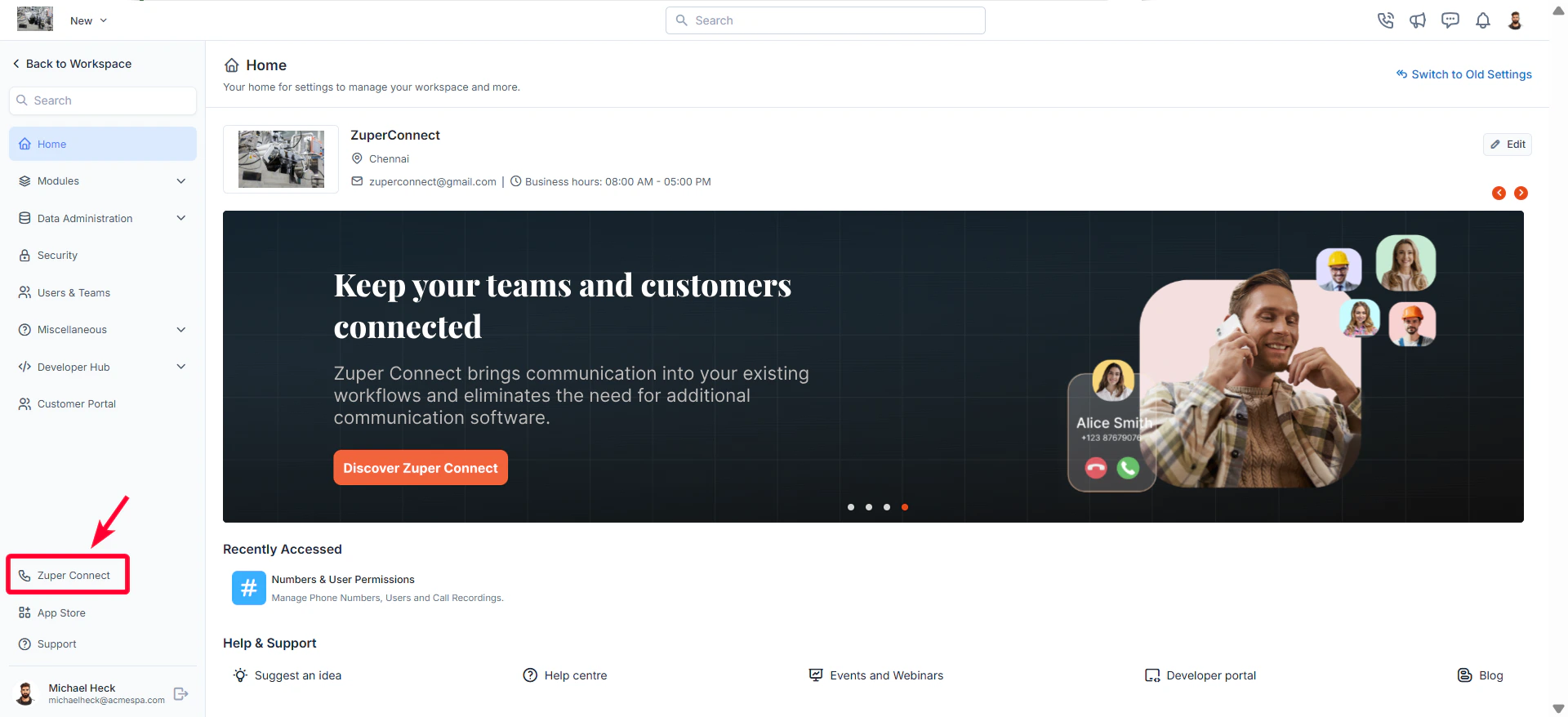Screen dimensions: 1568x717
Task: Open the announcements megaphone icon
Action: (1418, 20)
